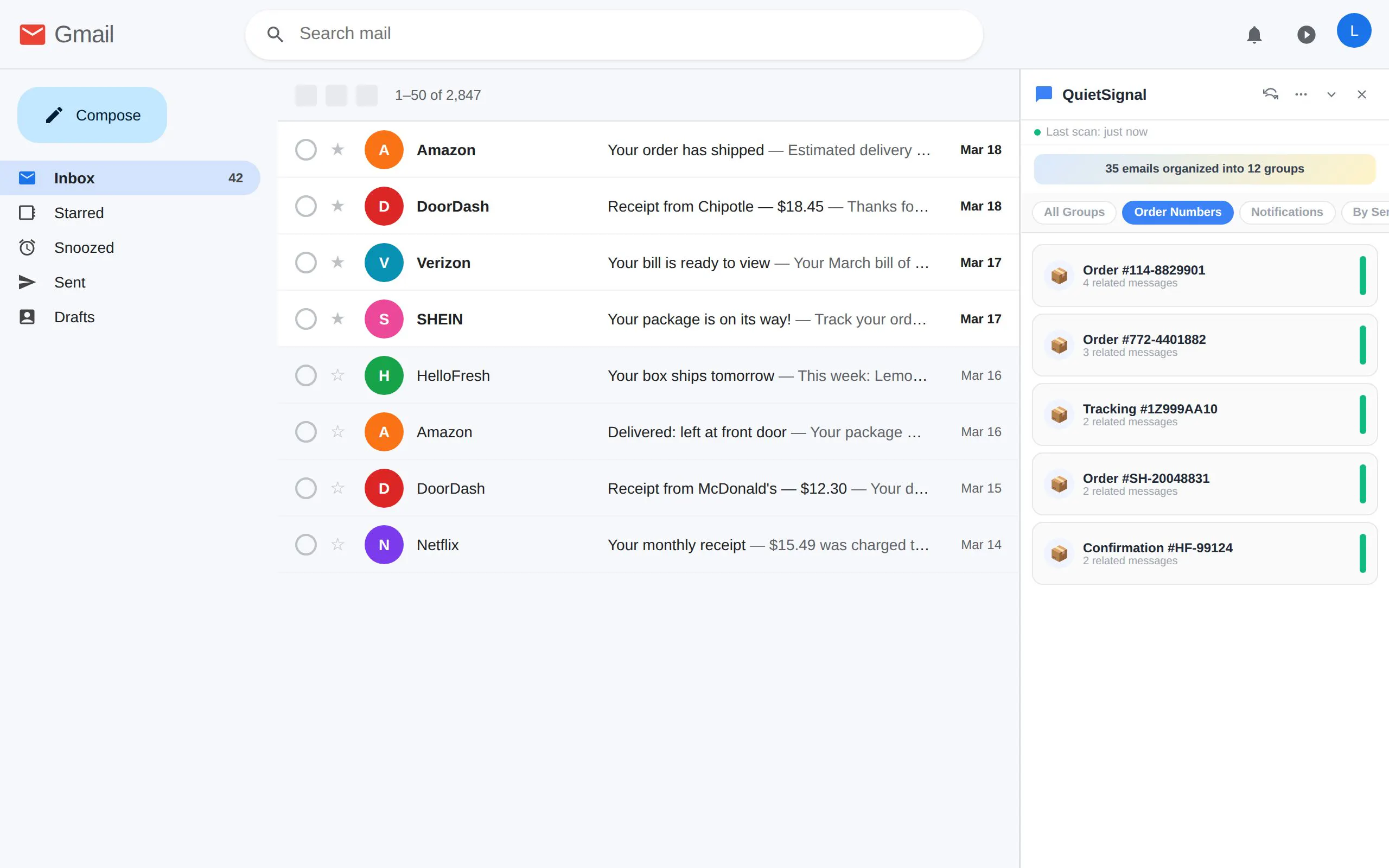The image size is (1389, 868).
Task: Star the Netflix monthly receipt email
Action: (337, 544)
